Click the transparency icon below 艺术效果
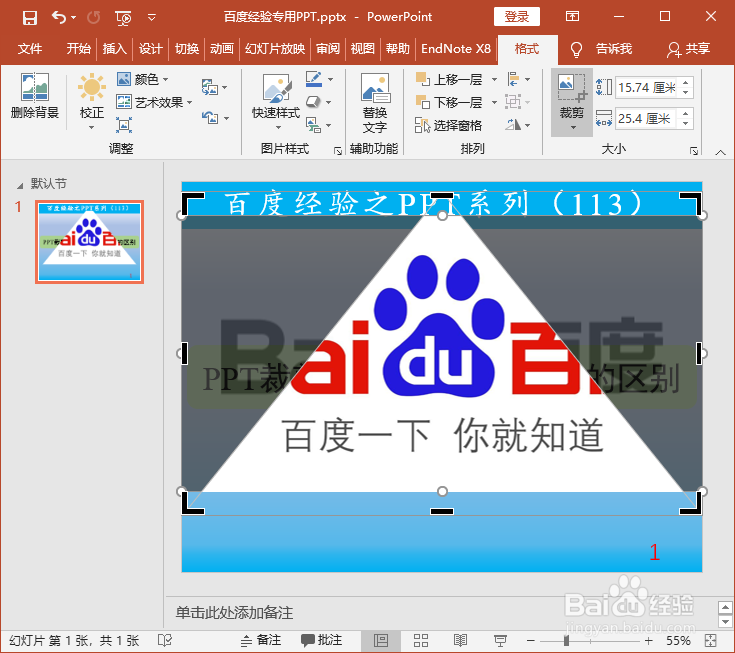This screenshot has width=735, height=653. (x=124, y=125)
